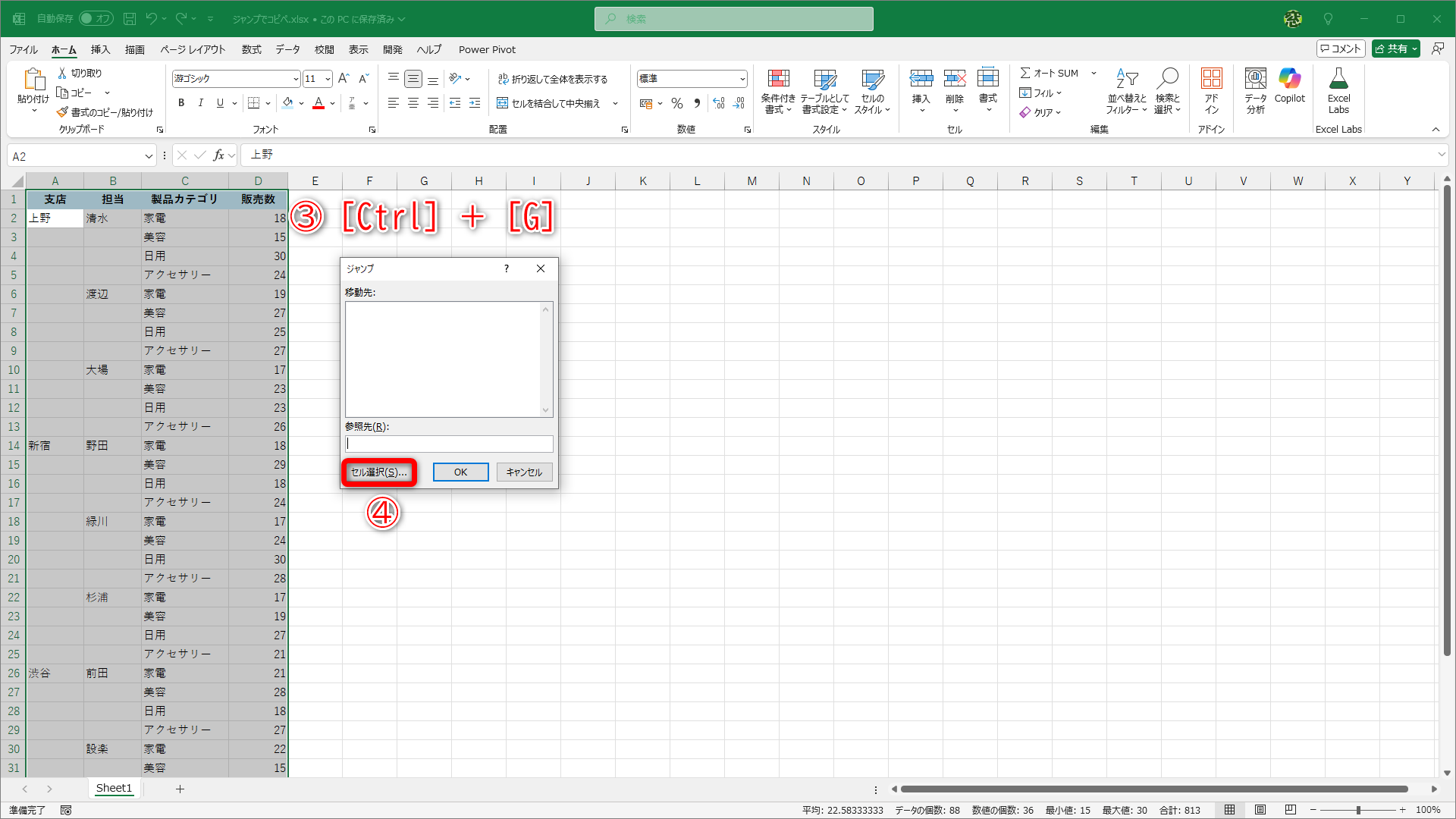Toggle the AutoSave switch

tap(96, 18)
